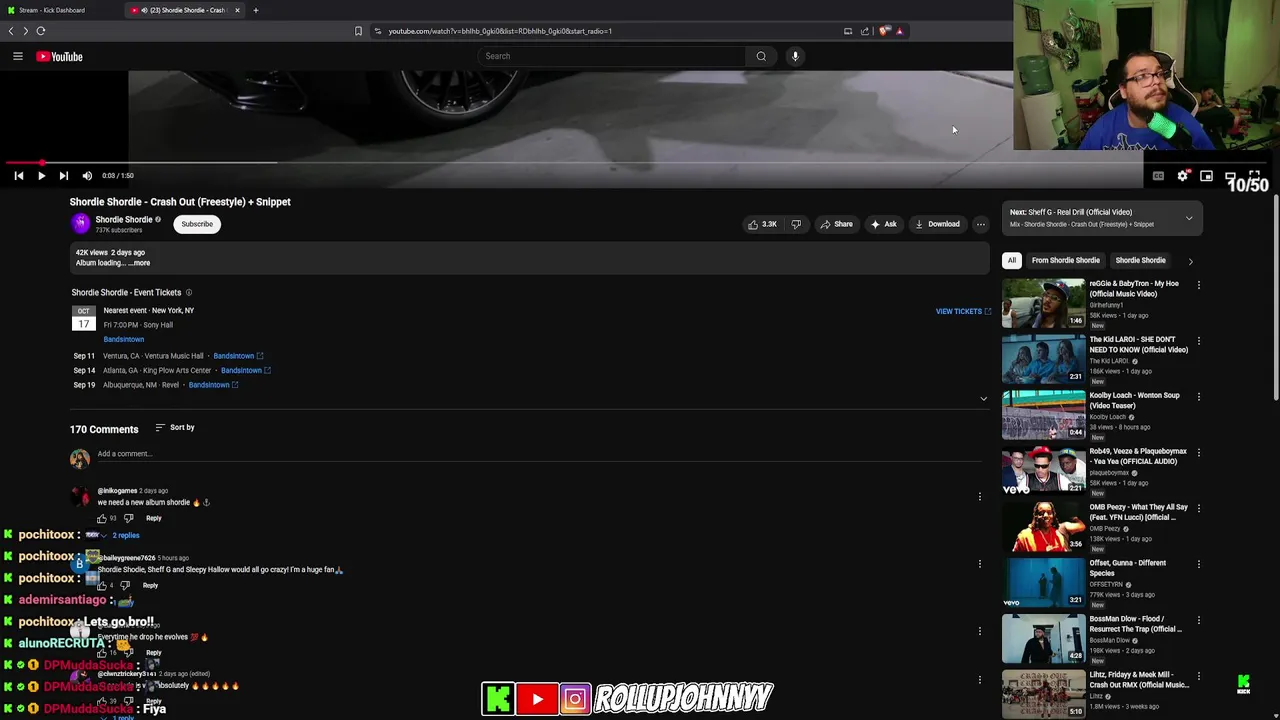
Task: Open BossMan Dlow Flood video thumbnail
Action: pos(1043,639)
